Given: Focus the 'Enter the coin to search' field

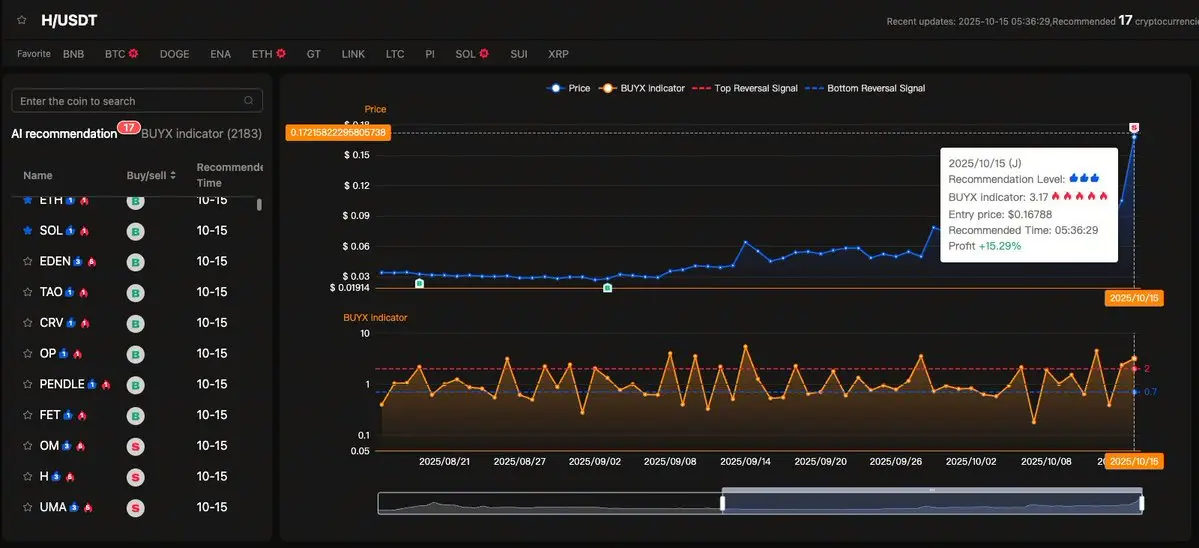Looking at the screenshot, I should coord(137,101).
